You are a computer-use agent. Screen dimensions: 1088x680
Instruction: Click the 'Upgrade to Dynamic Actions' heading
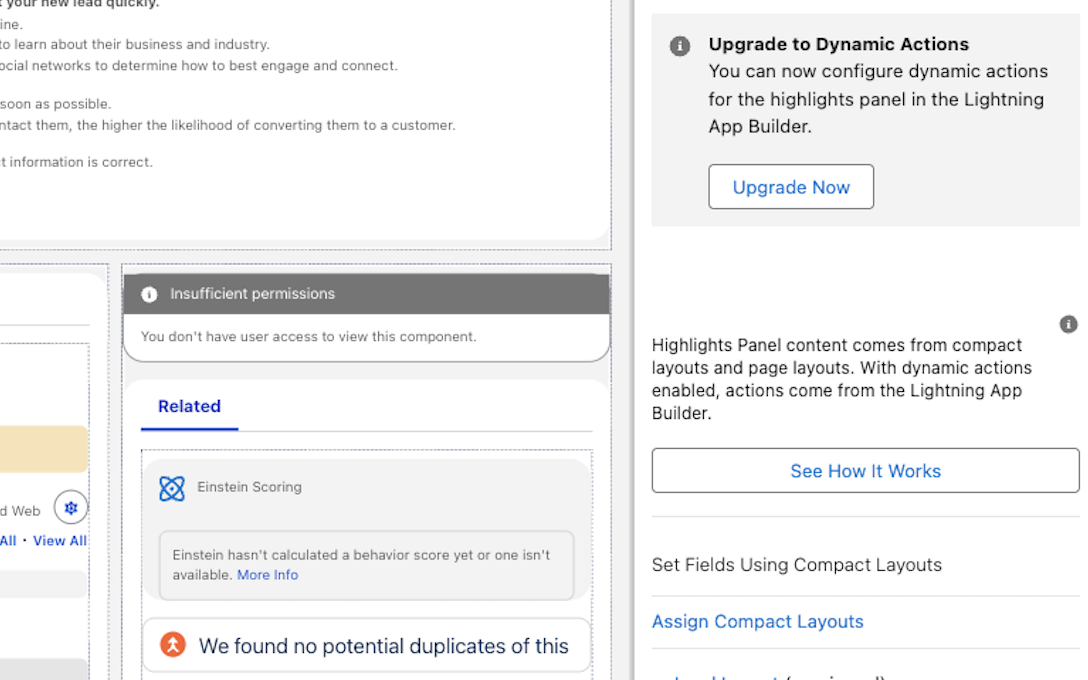pos(838,44)
